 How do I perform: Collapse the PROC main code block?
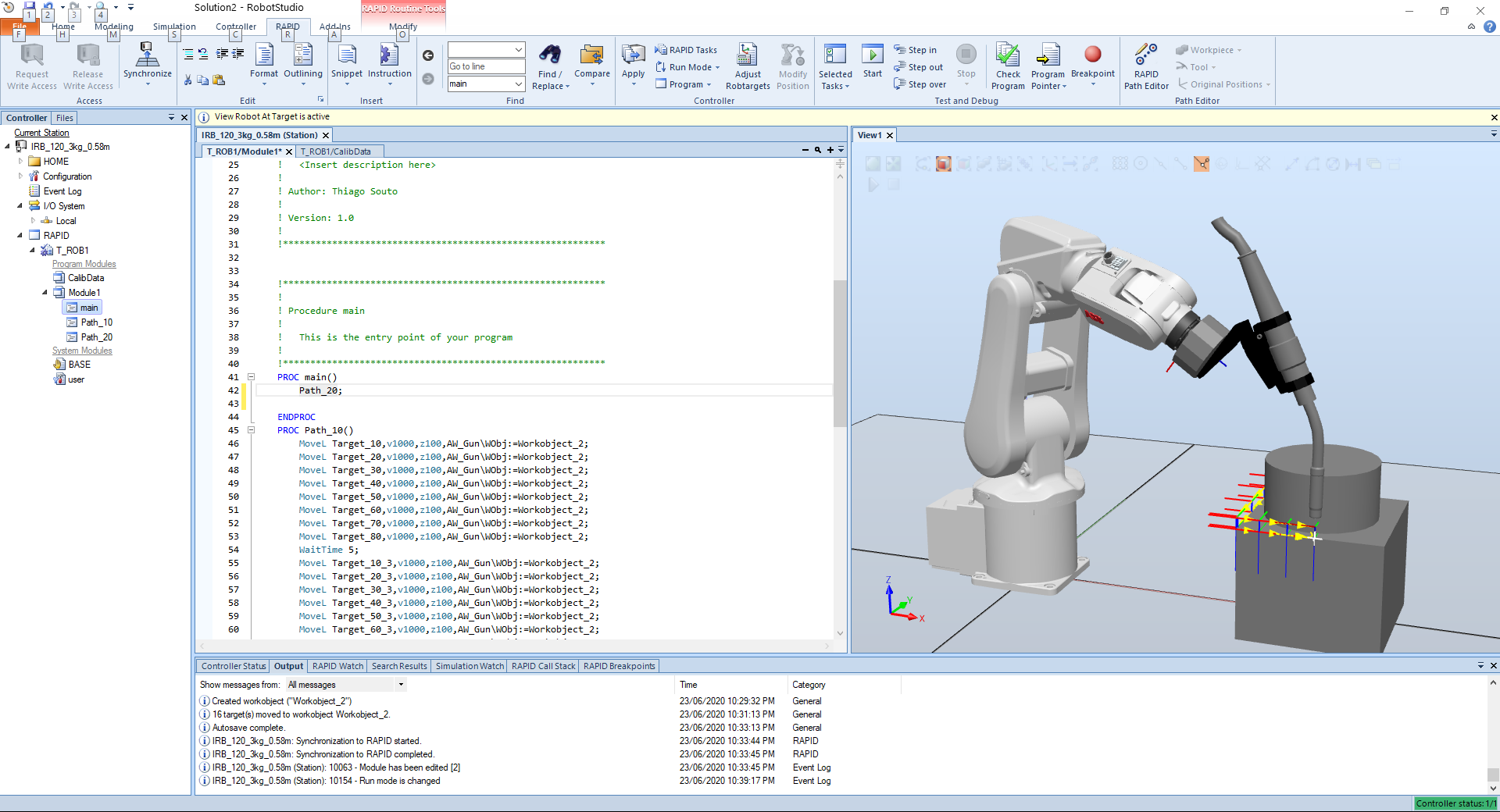click(x=252, y=377)
